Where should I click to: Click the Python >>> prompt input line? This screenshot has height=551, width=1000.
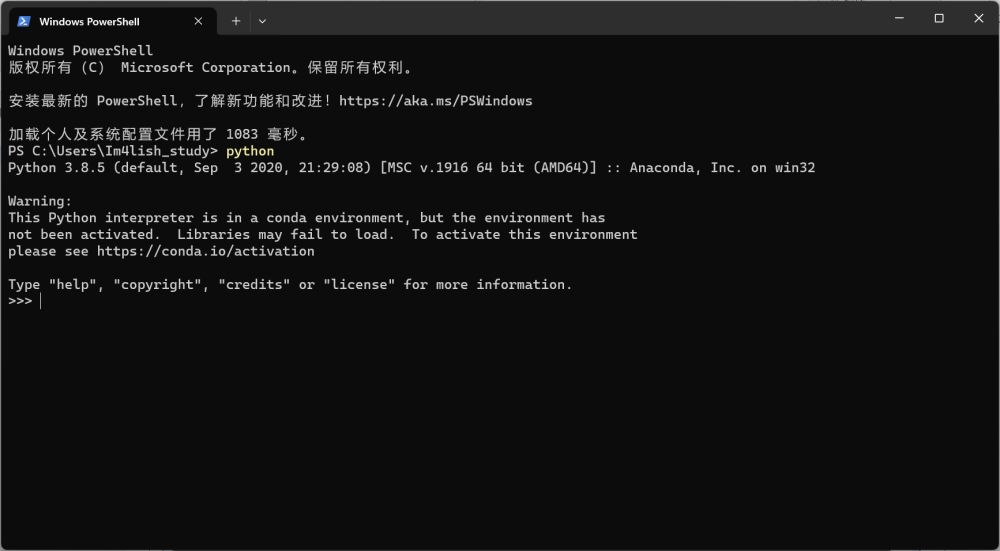(500, 301)
